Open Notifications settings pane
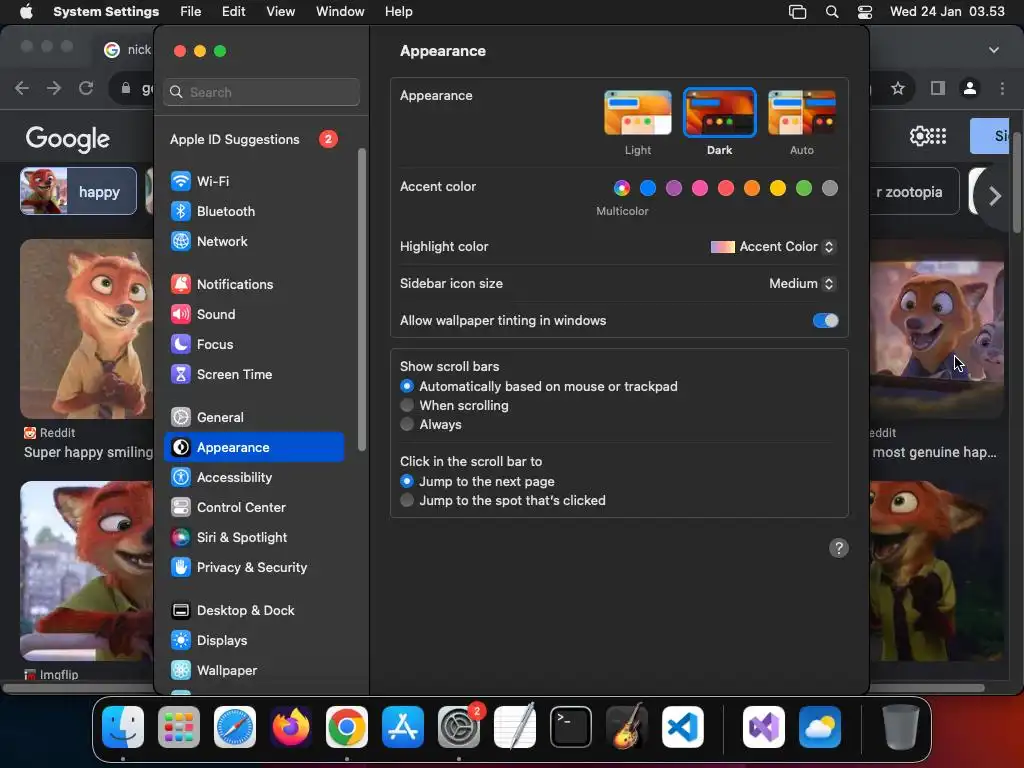This screenshot has width=1024, height=768. click(x=254, y=284)
